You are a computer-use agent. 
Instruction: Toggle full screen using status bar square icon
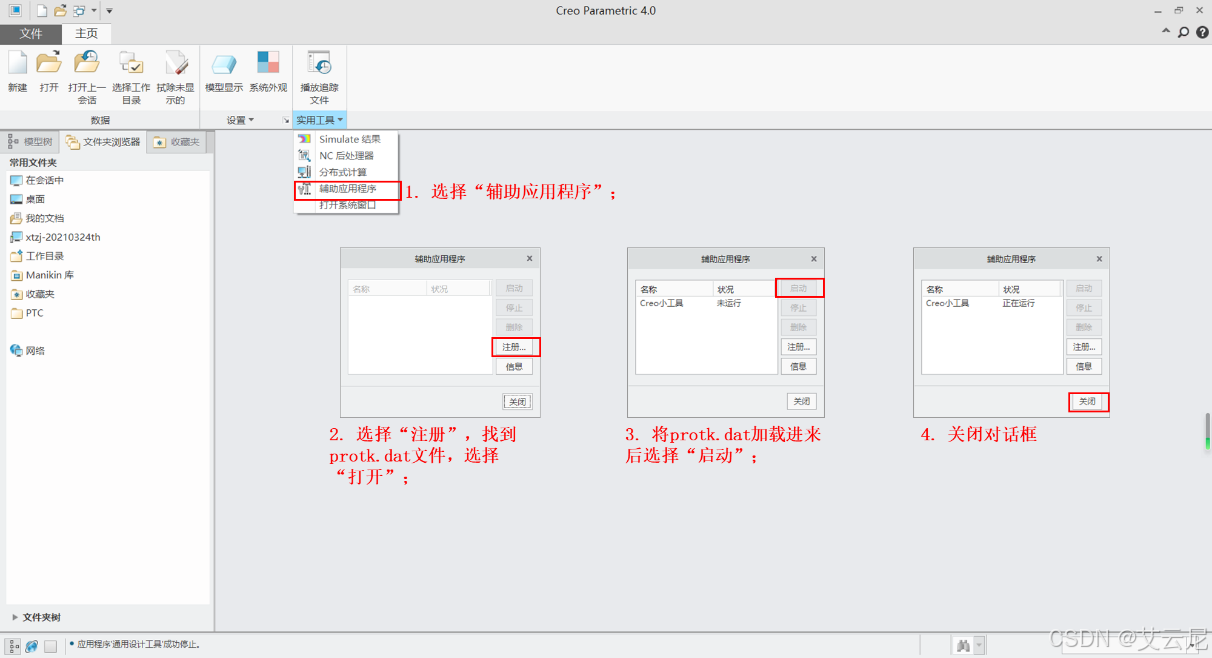[x=50, y=646]
